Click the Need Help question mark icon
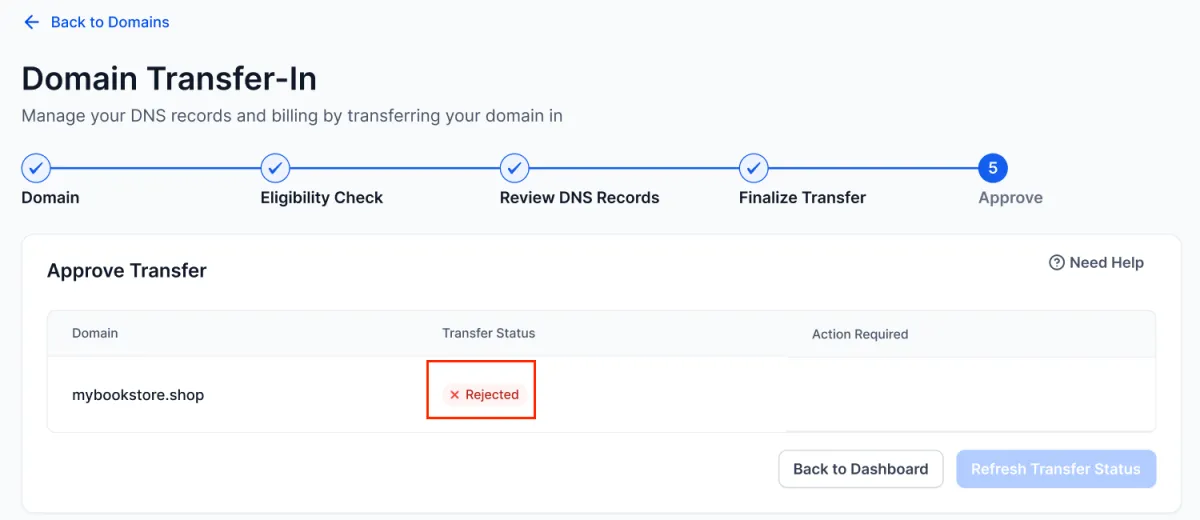Viewport: 1200px width, 520px height. pos(1056,263)
